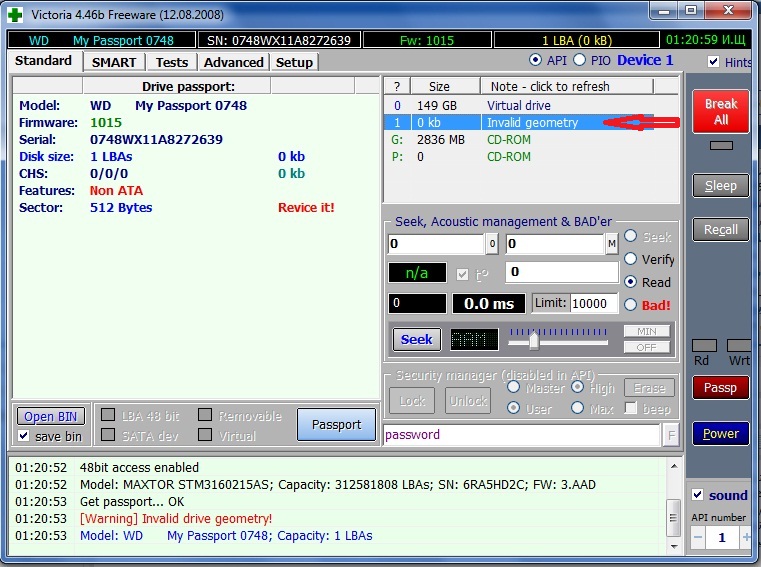Select the Bad! radio option

pos(630,304)
